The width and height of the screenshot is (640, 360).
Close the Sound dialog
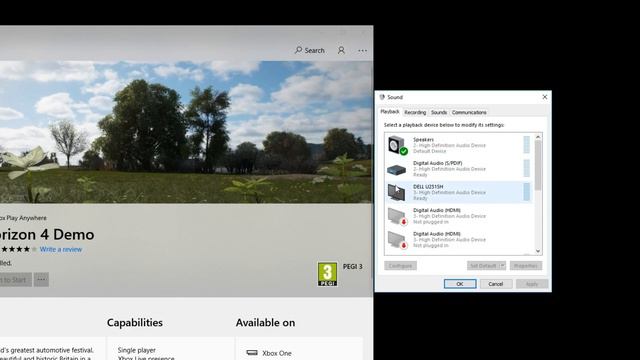coord(544,97)
